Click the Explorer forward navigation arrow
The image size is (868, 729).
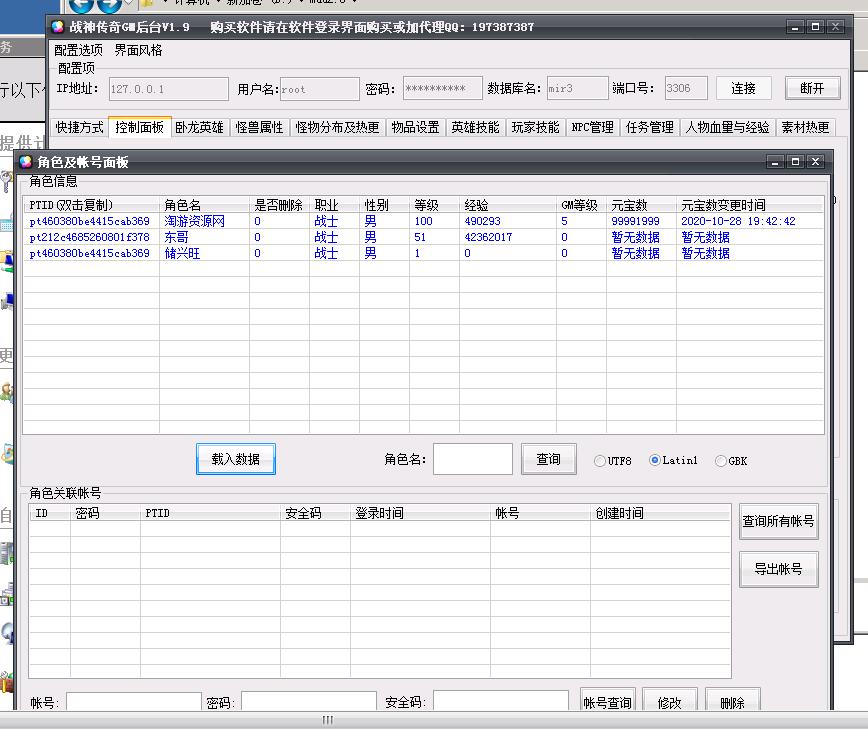(109, 5)
